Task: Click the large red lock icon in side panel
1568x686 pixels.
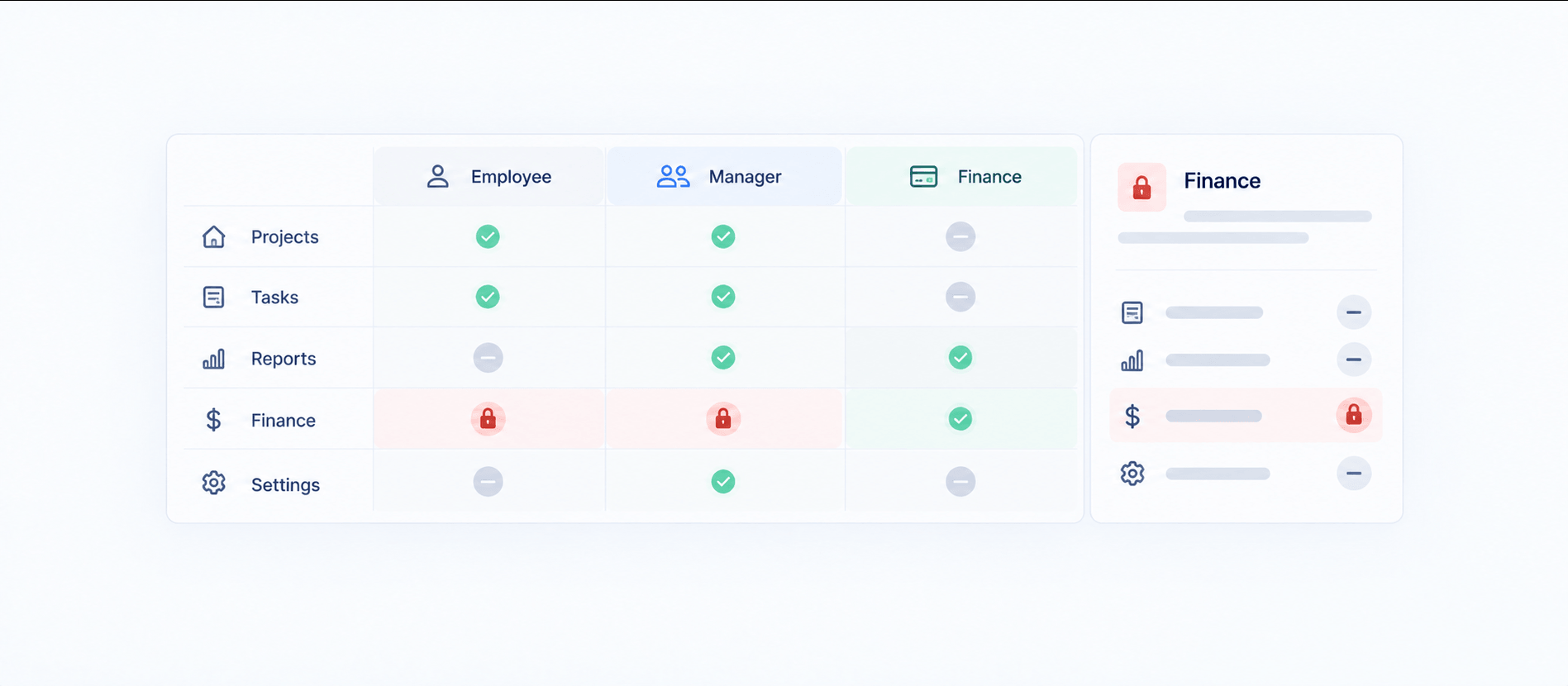Action: pyautogui.click(x=1141, y=187)
